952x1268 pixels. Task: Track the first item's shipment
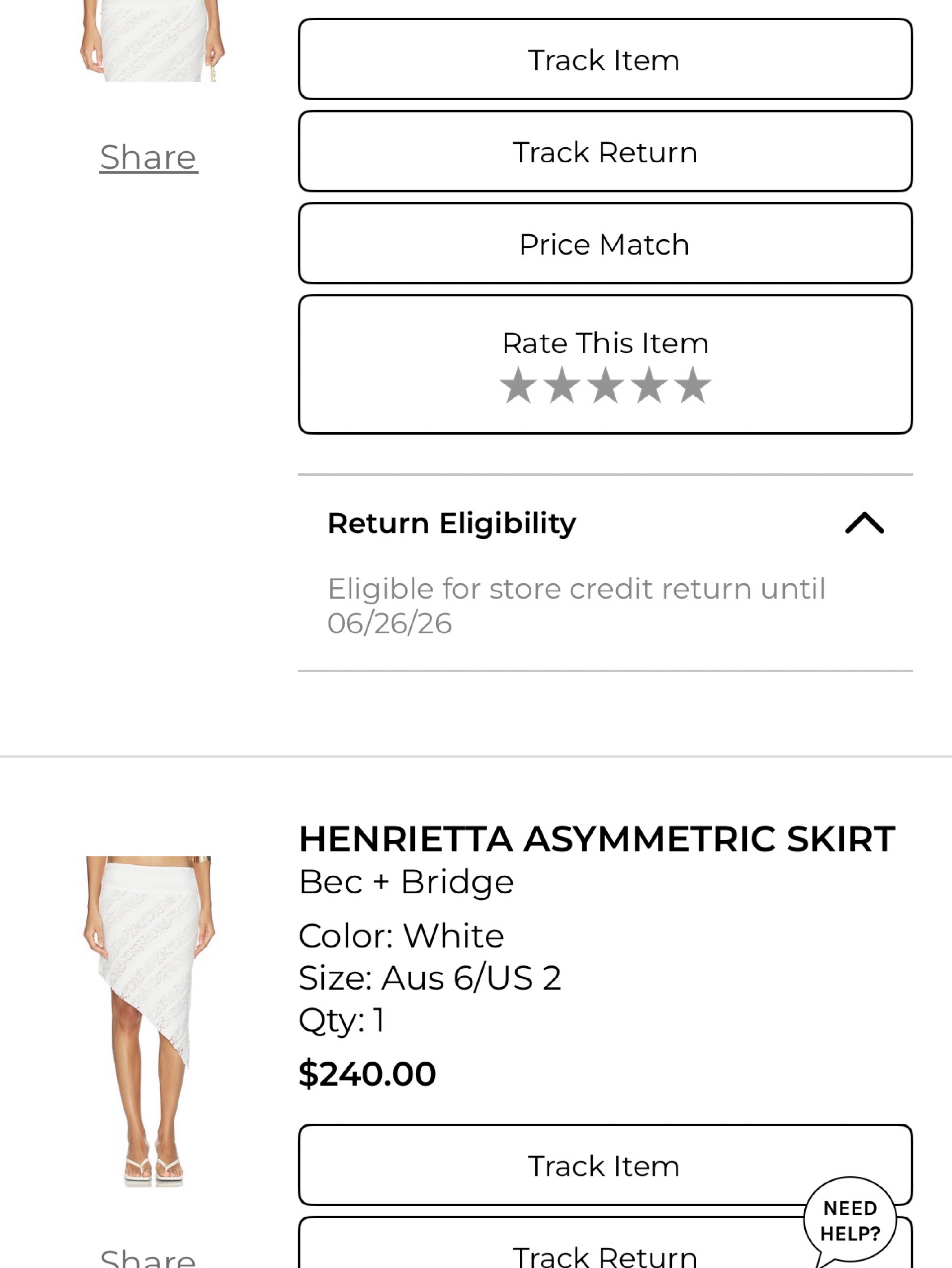coord(605,59)
